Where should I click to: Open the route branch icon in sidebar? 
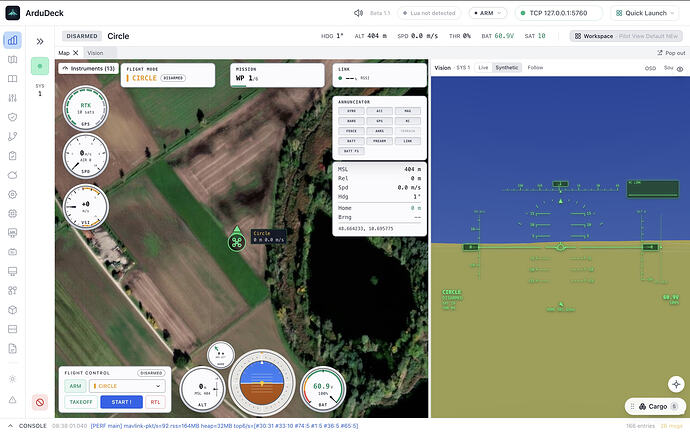(12, 136)
